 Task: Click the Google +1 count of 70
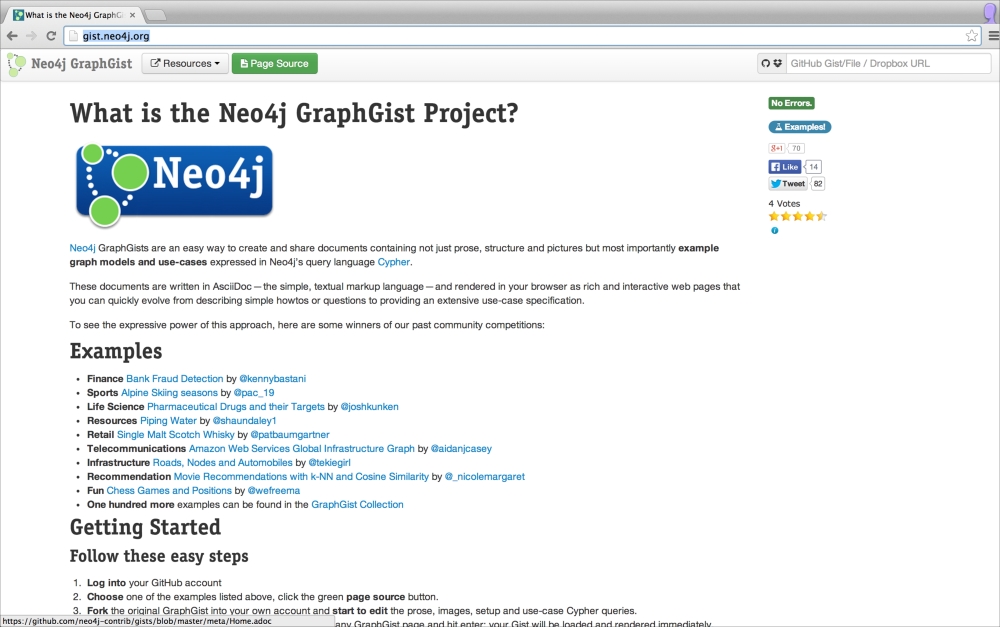click(796, 148)
